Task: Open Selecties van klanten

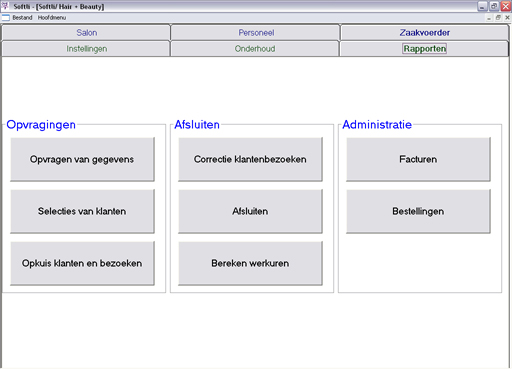Action: [x=82, y=211]
